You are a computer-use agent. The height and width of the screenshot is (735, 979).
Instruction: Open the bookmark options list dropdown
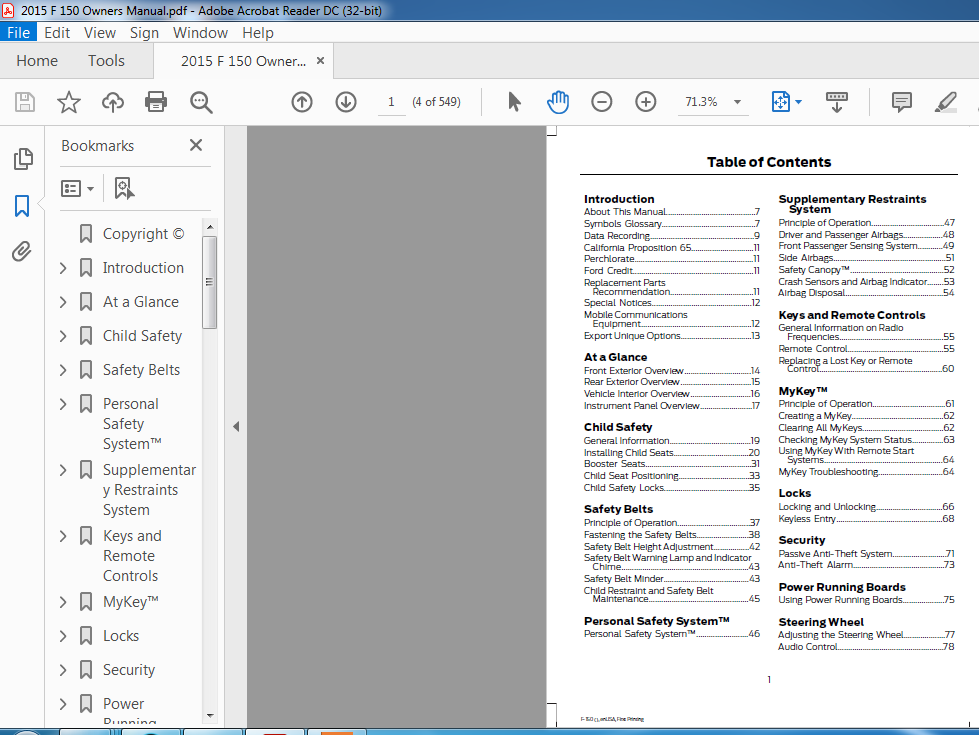(x=77, y=188)
